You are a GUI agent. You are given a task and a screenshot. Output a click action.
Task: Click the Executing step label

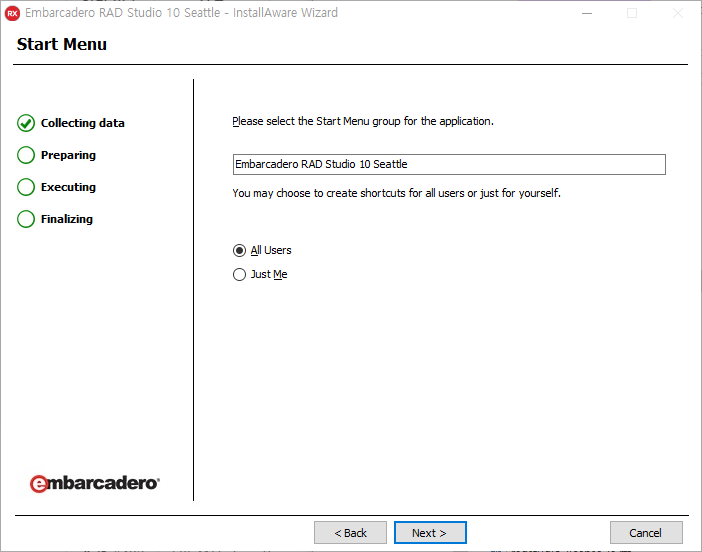pyautogui.click(x=68, y=187)
